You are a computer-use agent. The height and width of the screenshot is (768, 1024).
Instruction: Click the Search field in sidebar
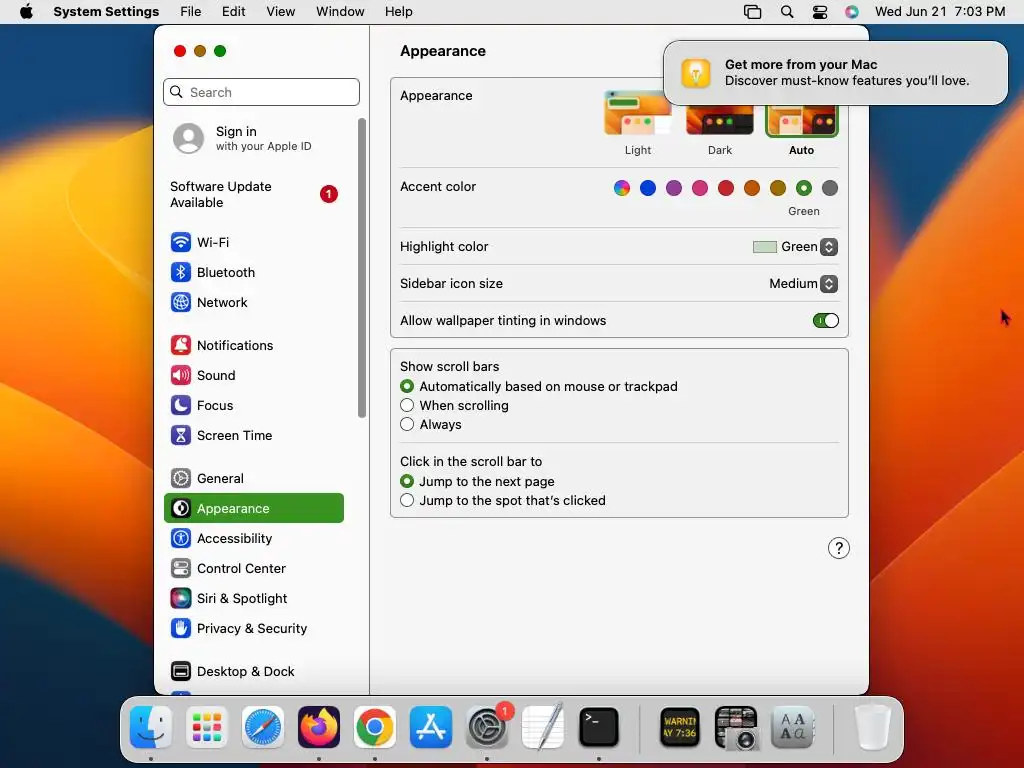261,92
